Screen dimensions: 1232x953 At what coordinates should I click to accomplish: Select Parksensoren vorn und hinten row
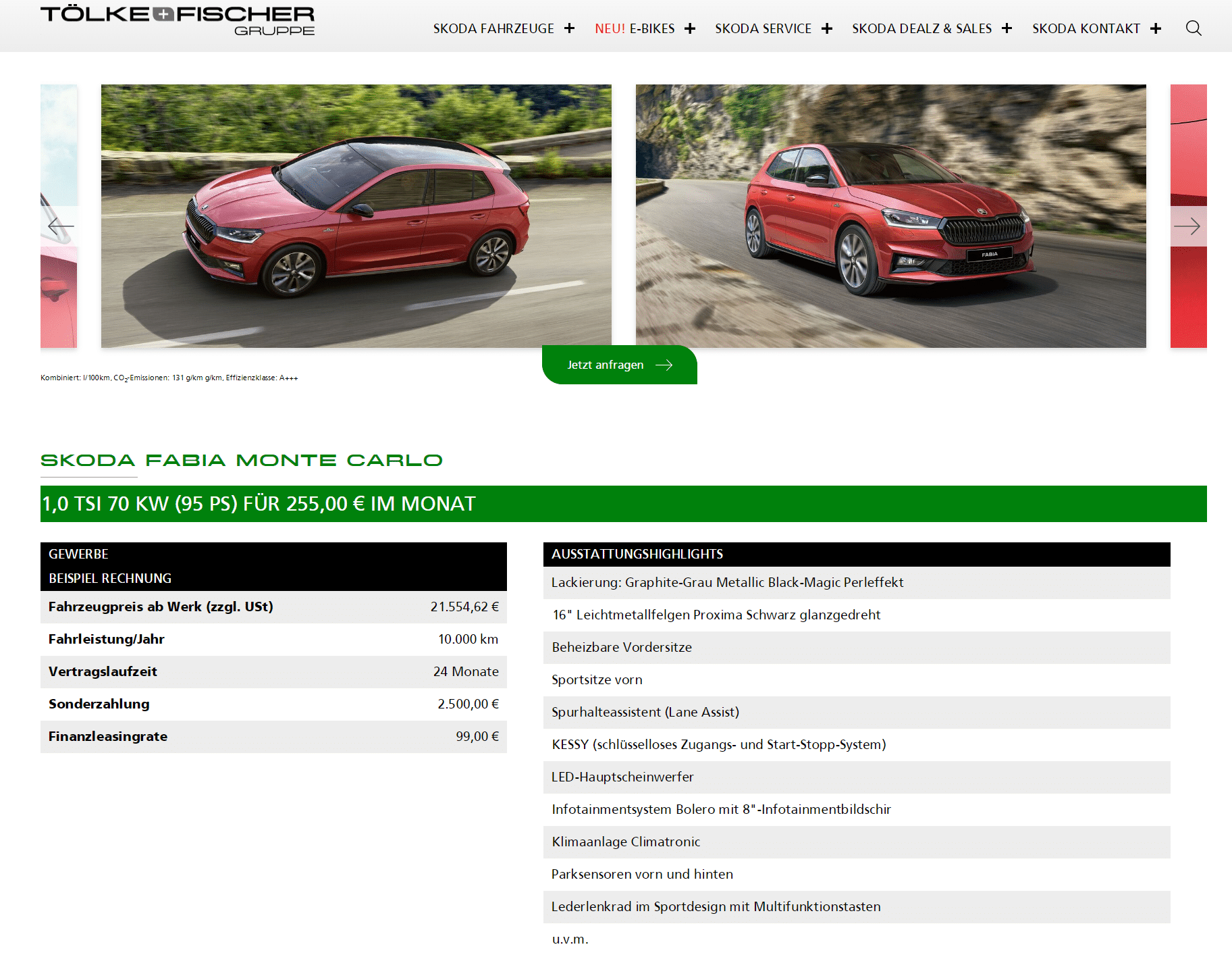click(857, 874)
